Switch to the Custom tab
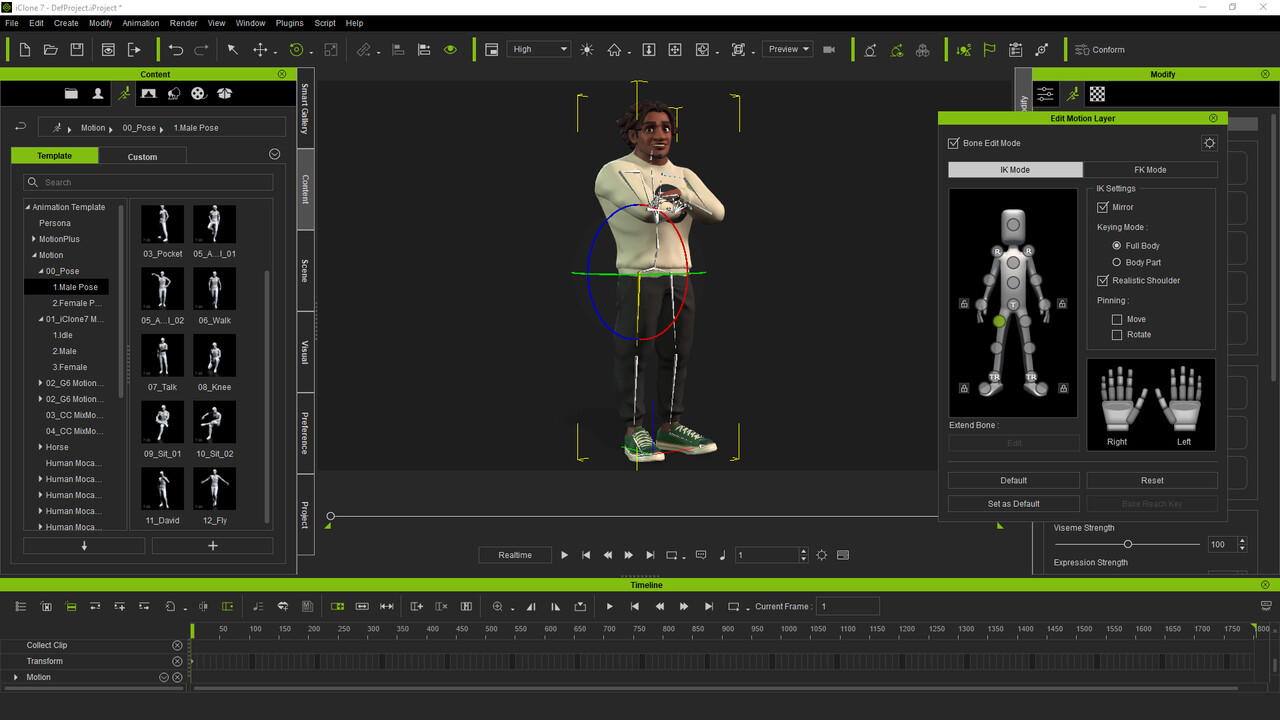This screenshot has width=1280, height=720. tap(142, 156)
